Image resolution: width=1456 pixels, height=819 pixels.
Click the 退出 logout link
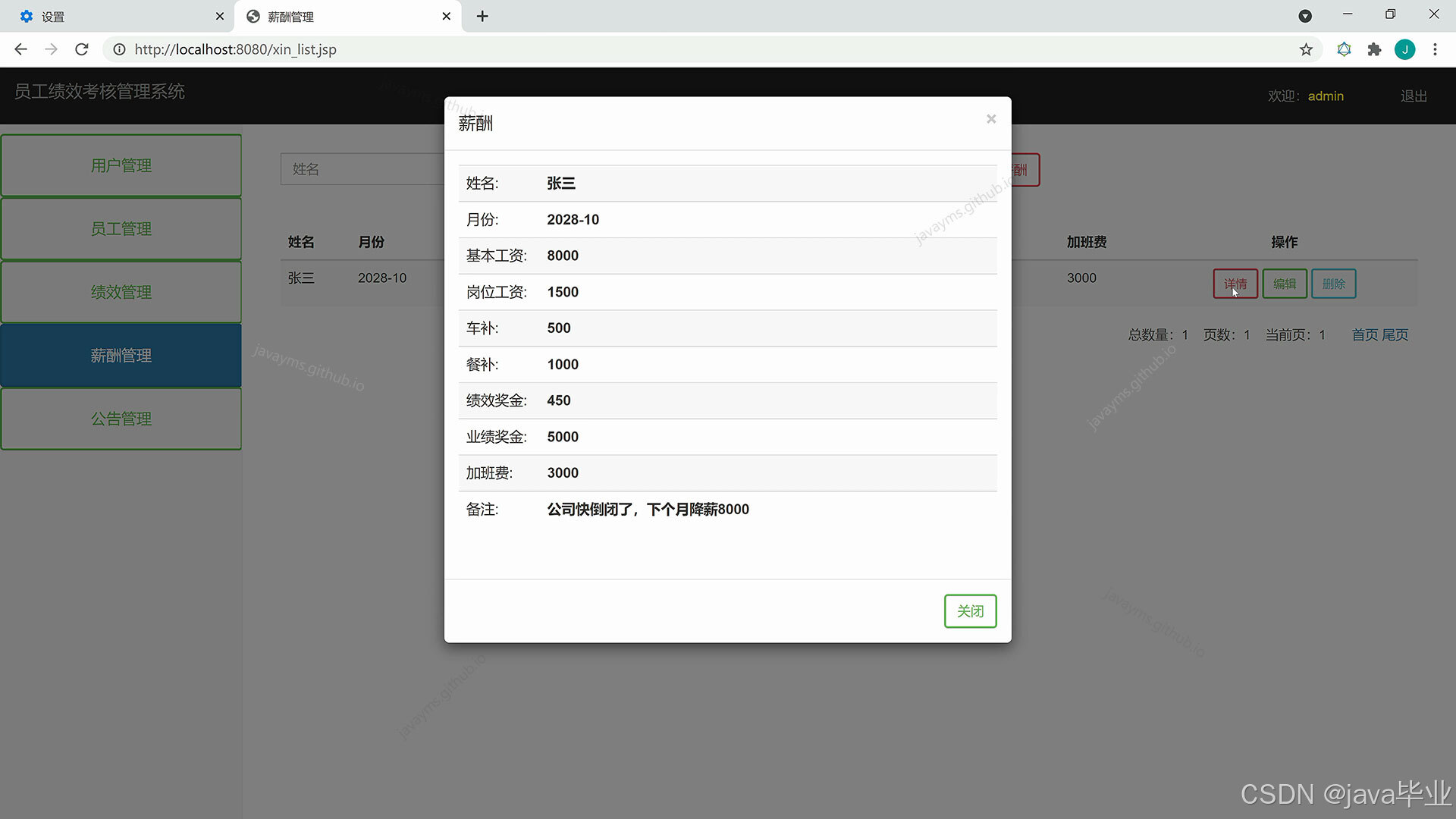(x=1414, y=96)
